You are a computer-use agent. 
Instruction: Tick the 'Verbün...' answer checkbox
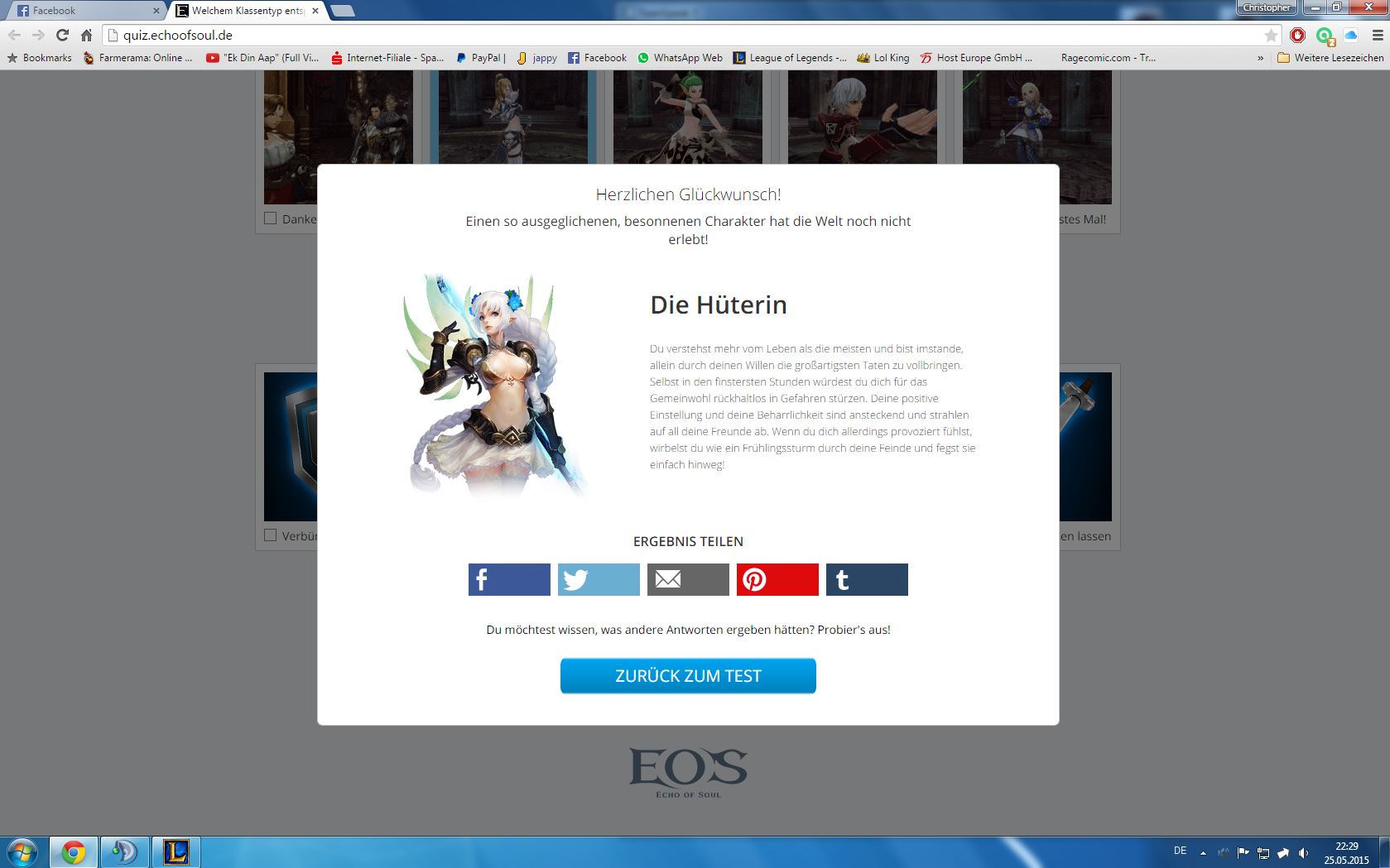270,535
